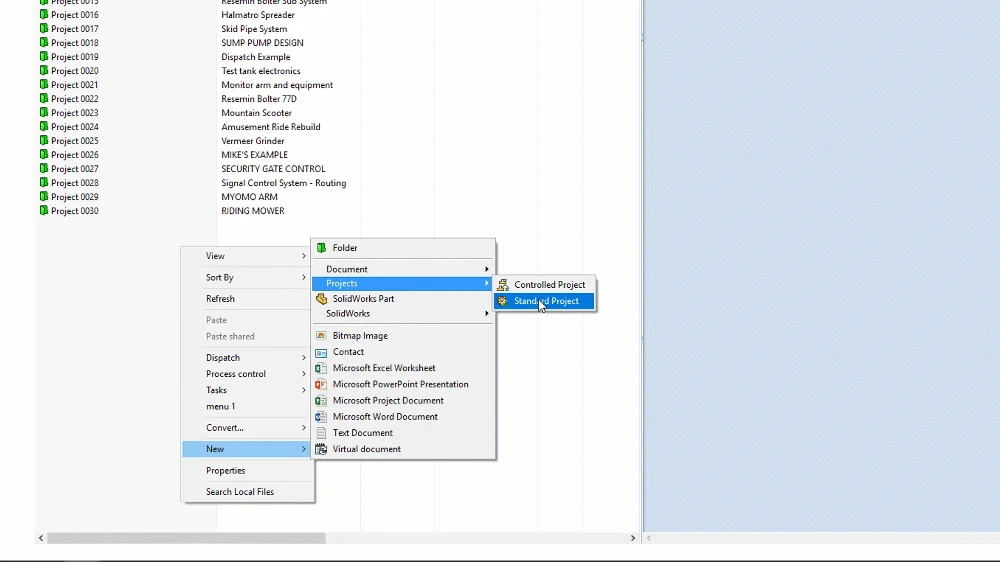Click the Project 0030 folder icon
Screen dimensions: 1000x562
43,211
